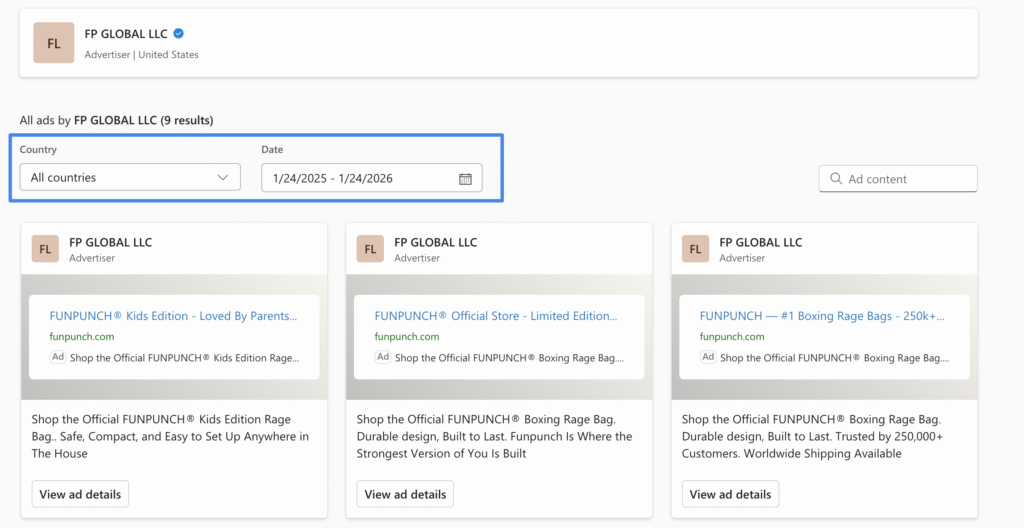The image size is (1024, 528).
Task: View ad details for #1 Boxing Rage Bags ad
Action: 730,494
